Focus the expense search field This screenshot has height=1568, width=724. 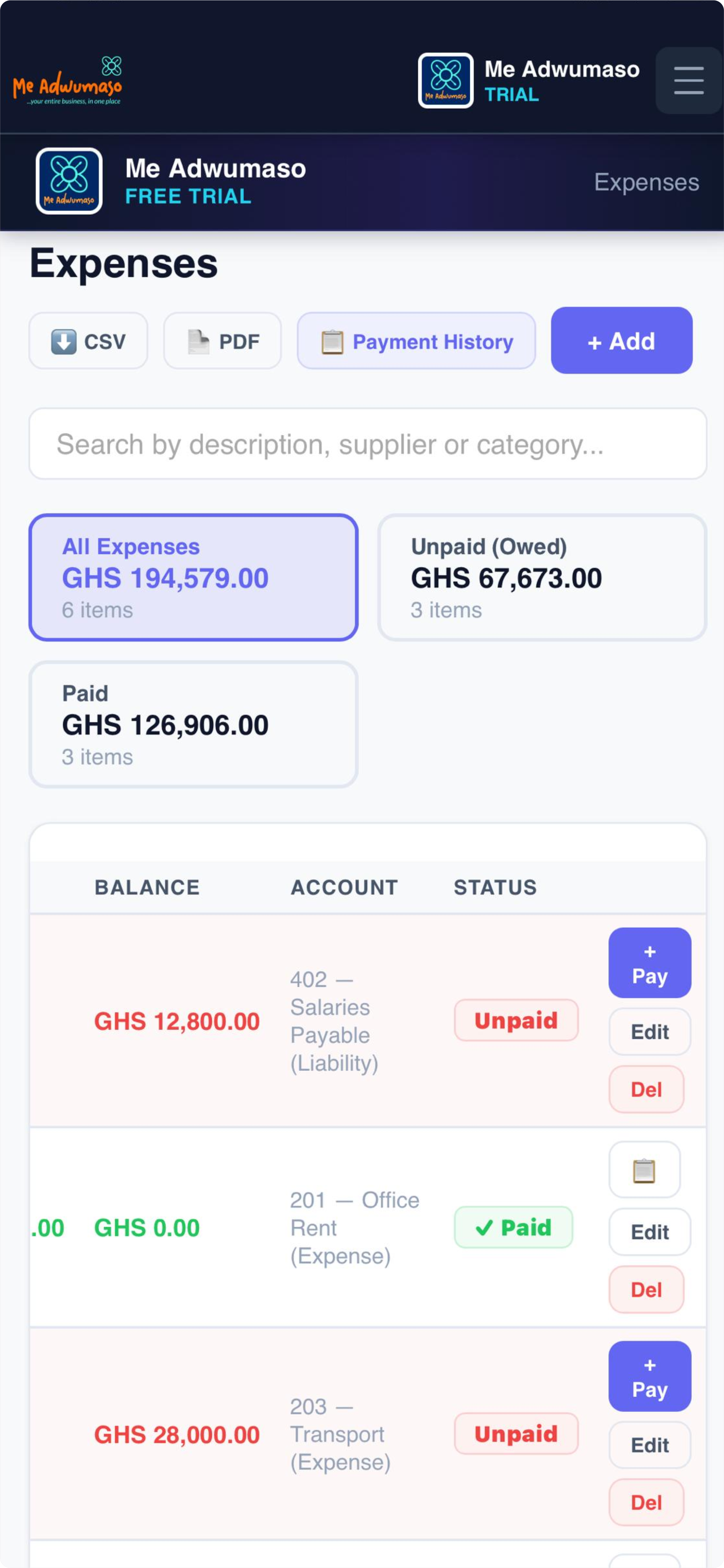coord(367,444)
